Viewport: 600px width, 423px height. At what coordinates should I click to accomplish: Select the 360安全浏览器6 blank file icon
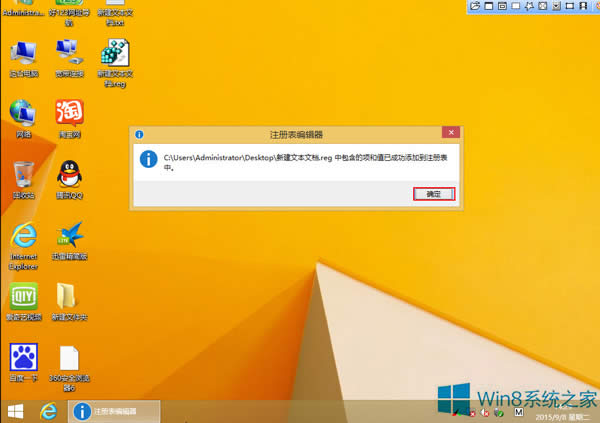pyautogui.click(x=69, y=368)
